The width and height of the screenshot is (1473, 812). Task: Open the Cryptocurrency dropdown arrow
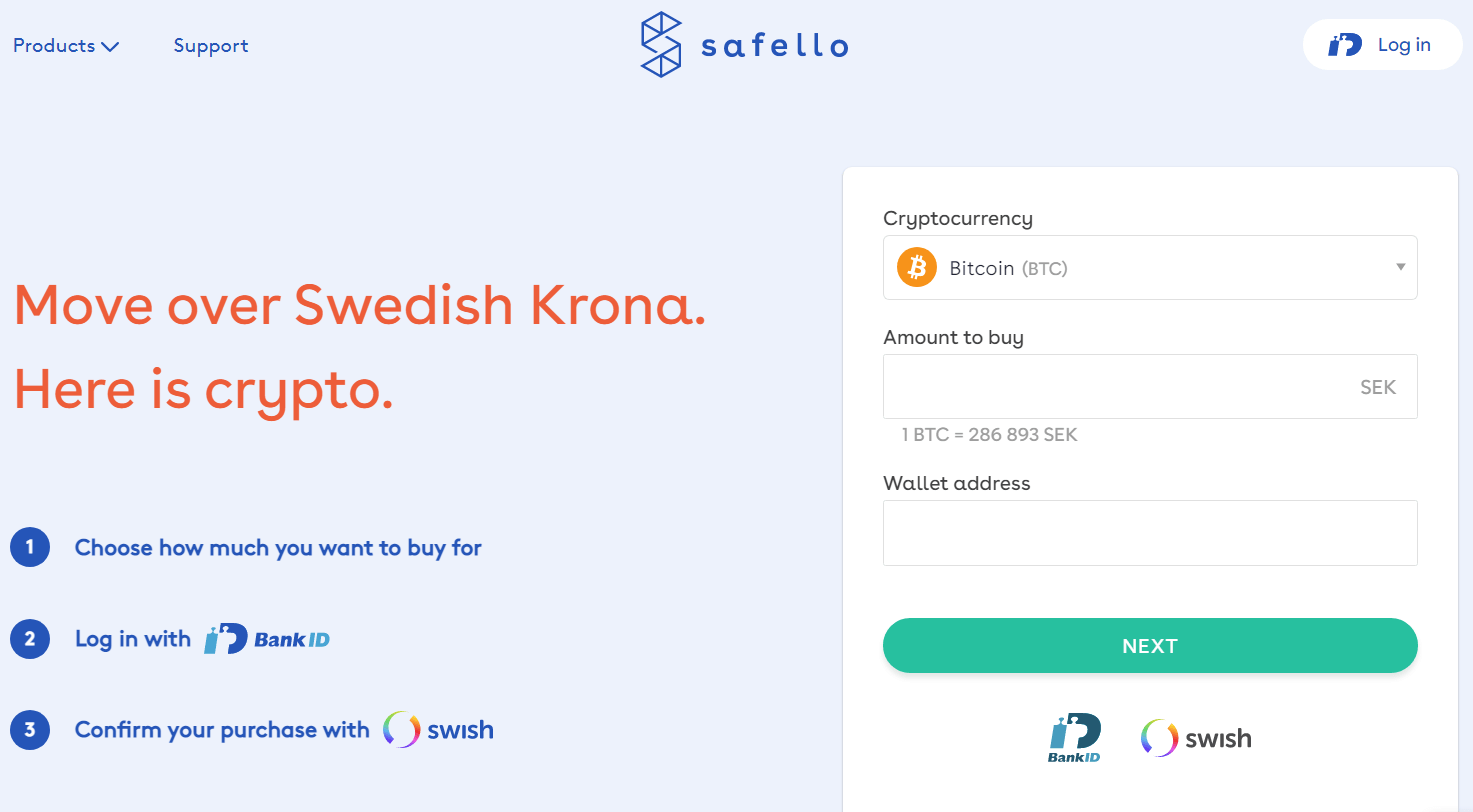(1401, 267)
